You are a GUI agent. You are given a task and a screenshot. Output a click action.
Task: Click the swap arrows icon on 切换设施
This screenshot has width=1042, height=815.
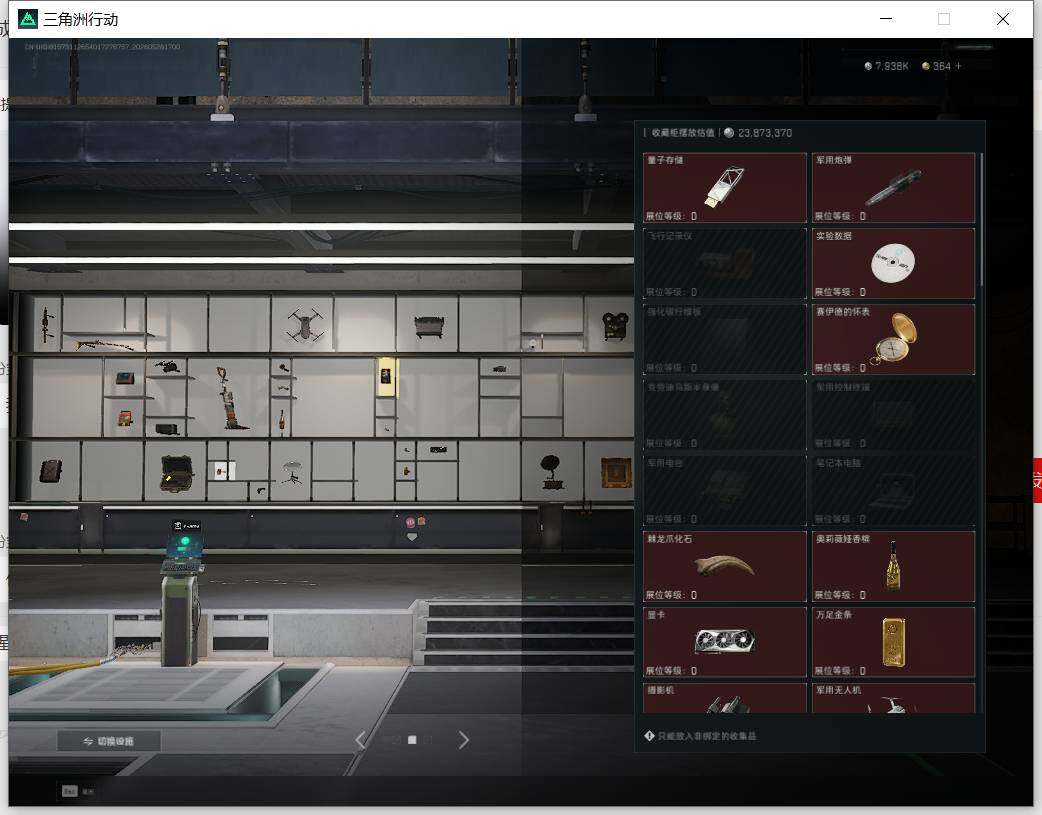[x=88, y=741]
